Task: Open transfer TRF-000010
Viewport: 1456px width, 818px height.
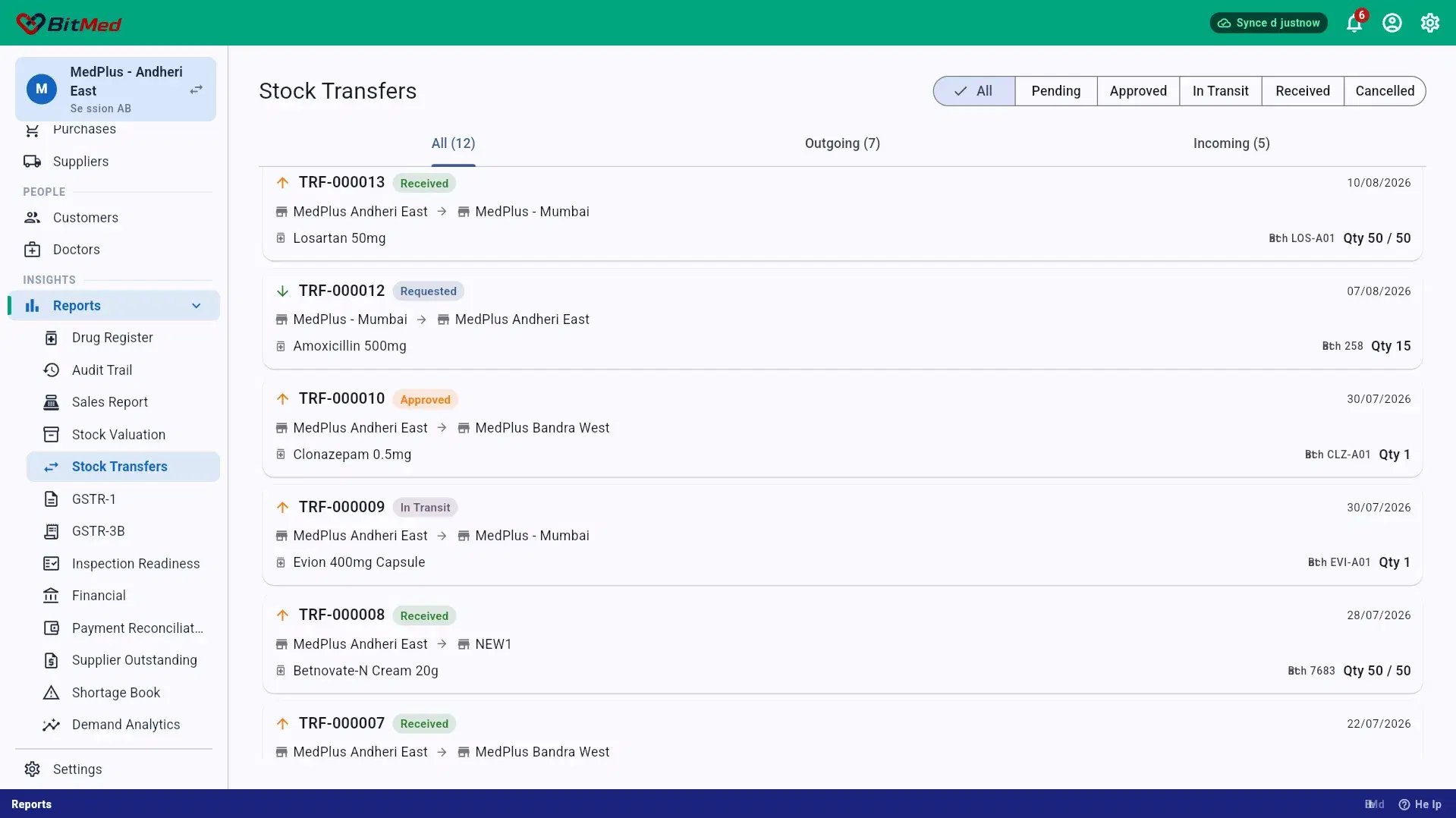Action: click(x=842, y=426)
